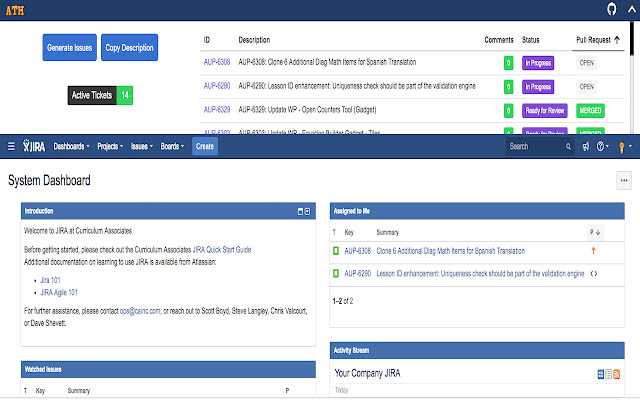Click the OPEN pull request tag for AUP-6290

[587, 87]
